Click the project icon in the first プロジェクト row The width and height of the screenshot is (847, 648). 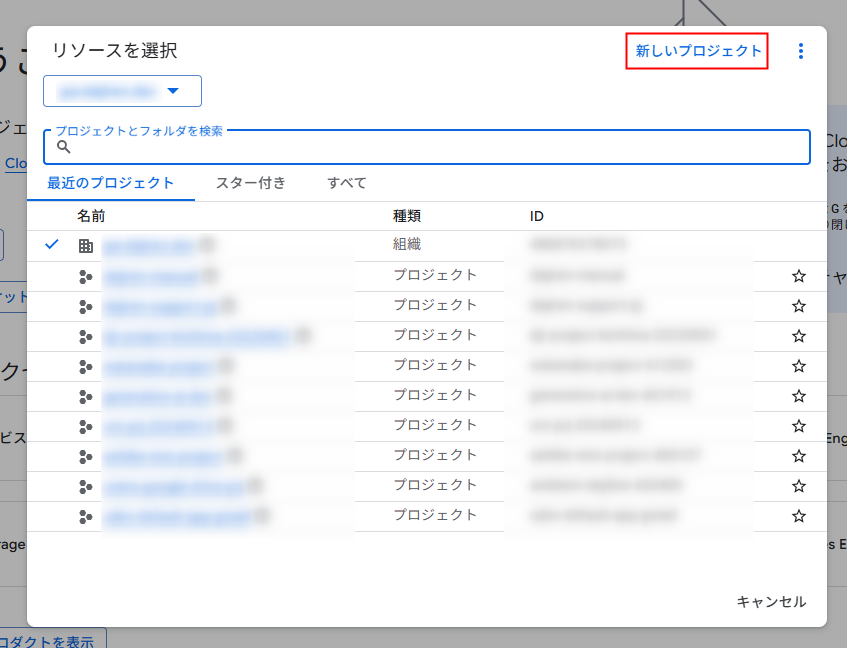pos(85,276)
